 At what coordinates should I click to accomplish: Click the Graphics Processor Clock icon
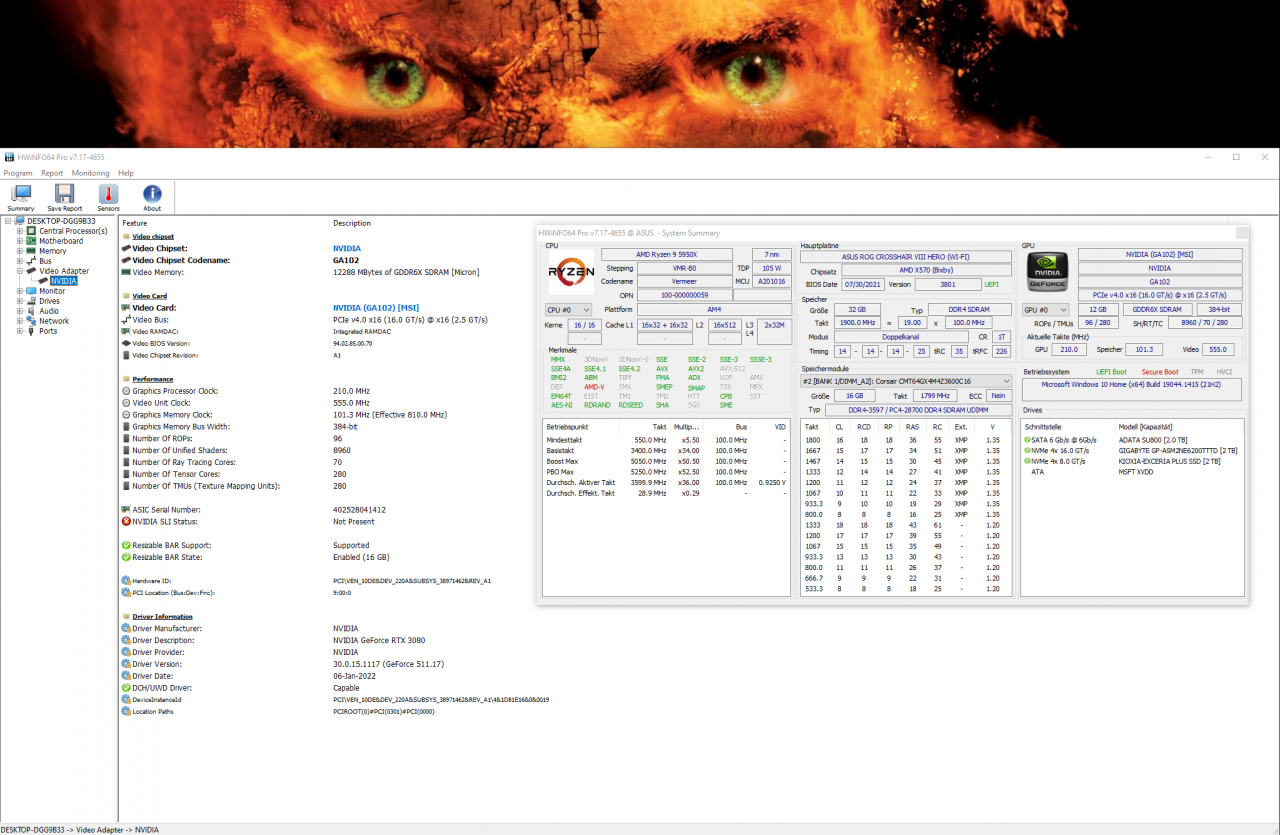[126, 391]
